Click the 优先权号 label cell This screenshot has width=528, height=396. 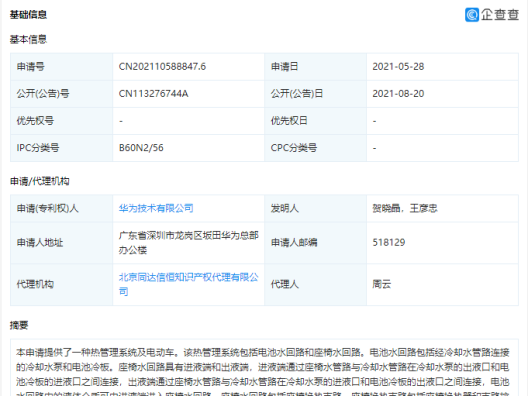62,121
